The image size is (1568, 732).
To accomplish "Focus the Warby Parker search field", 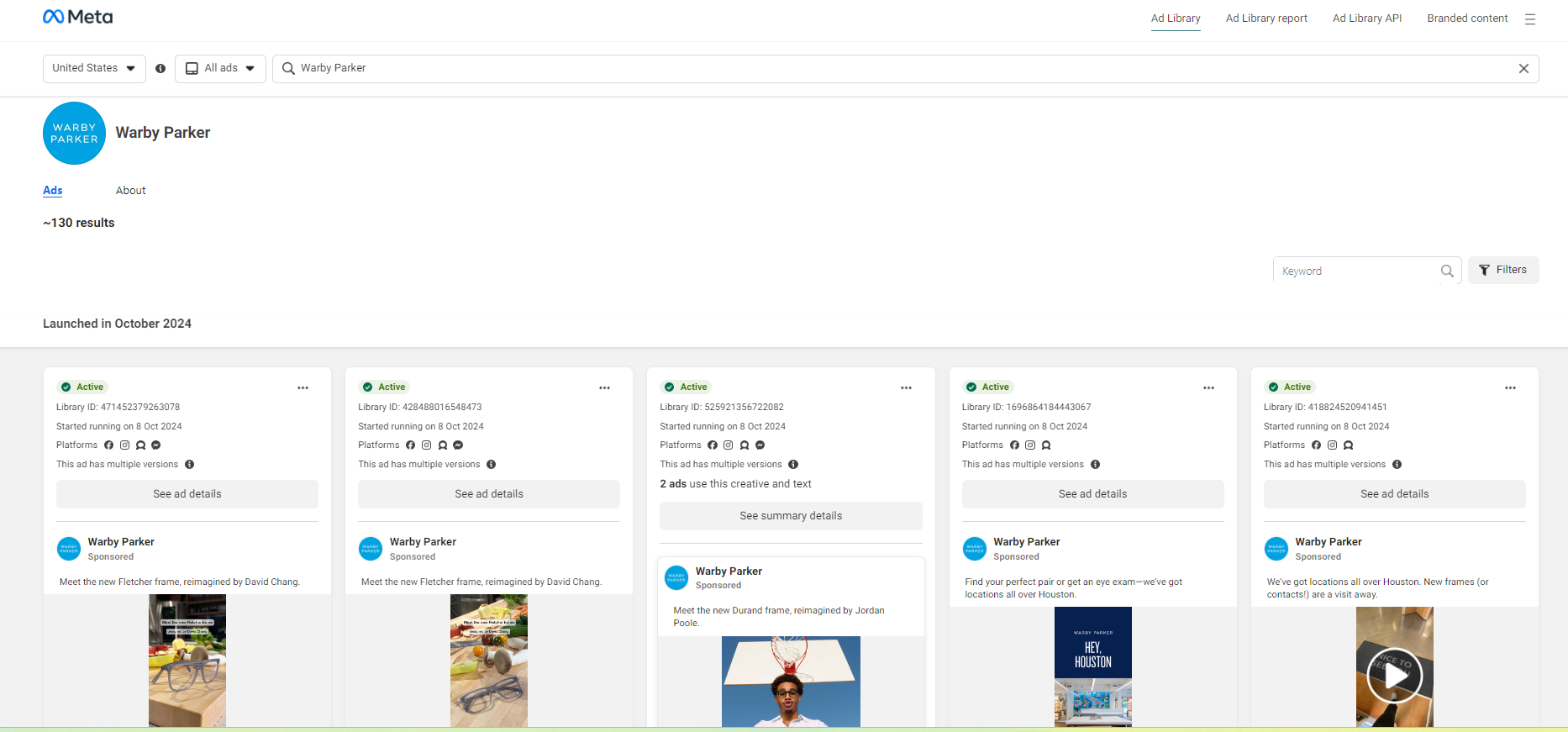I will click(906, 69).
